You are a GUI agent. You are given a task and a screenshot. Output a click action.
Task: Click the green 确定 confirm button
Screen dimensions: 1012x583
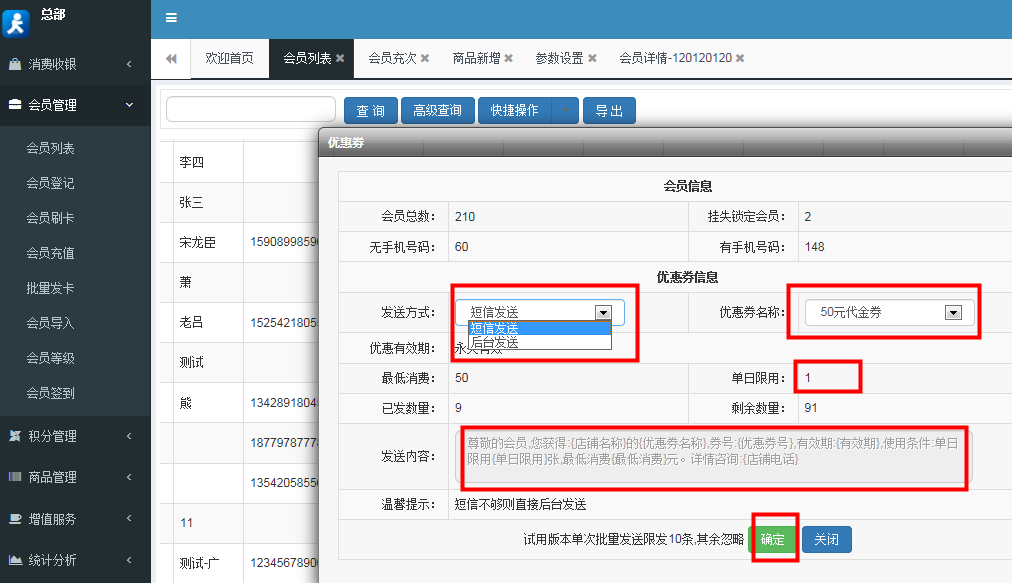(x=774, y=538)
